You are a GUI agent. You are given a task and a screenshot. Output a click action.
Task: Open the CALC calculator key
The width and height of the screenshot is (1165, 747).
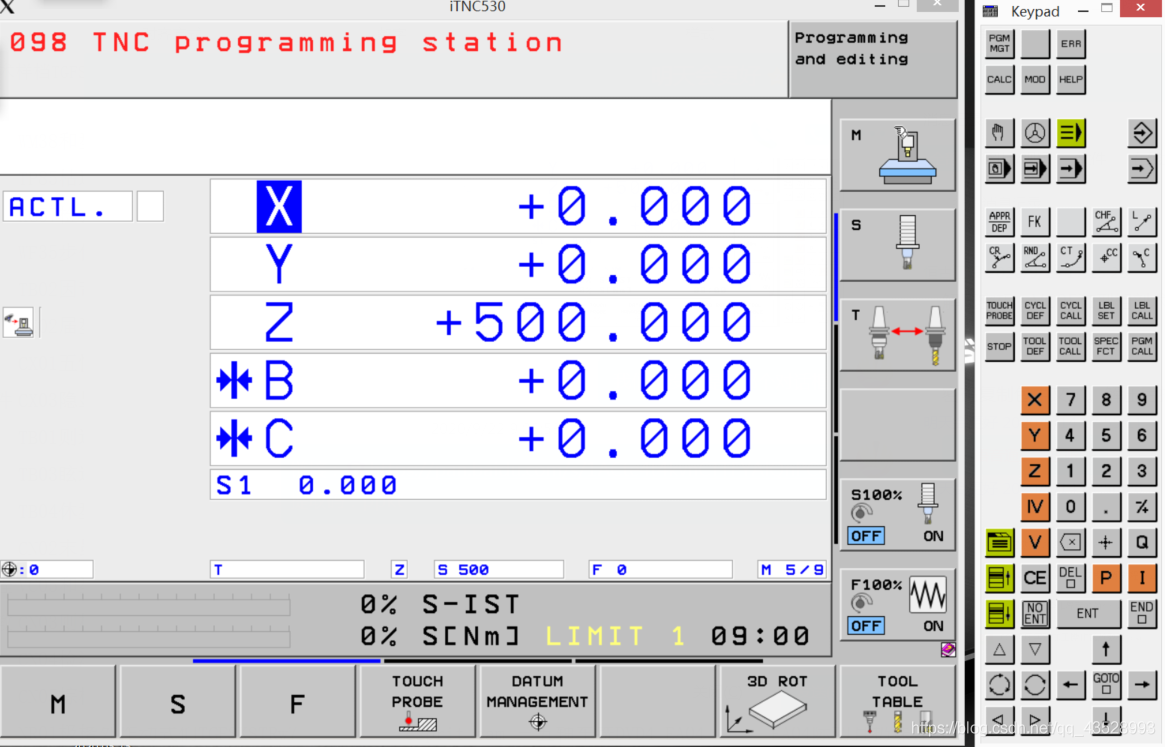(998, 80)
